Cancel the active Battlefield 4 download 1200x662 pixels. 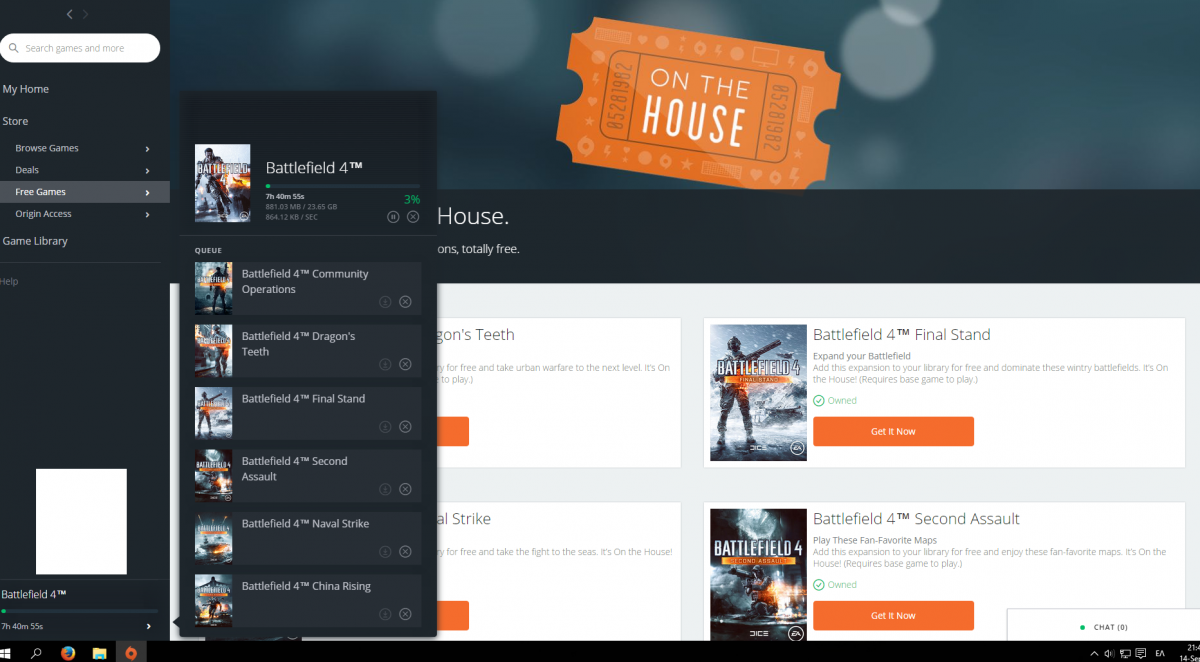coord(413,217)
